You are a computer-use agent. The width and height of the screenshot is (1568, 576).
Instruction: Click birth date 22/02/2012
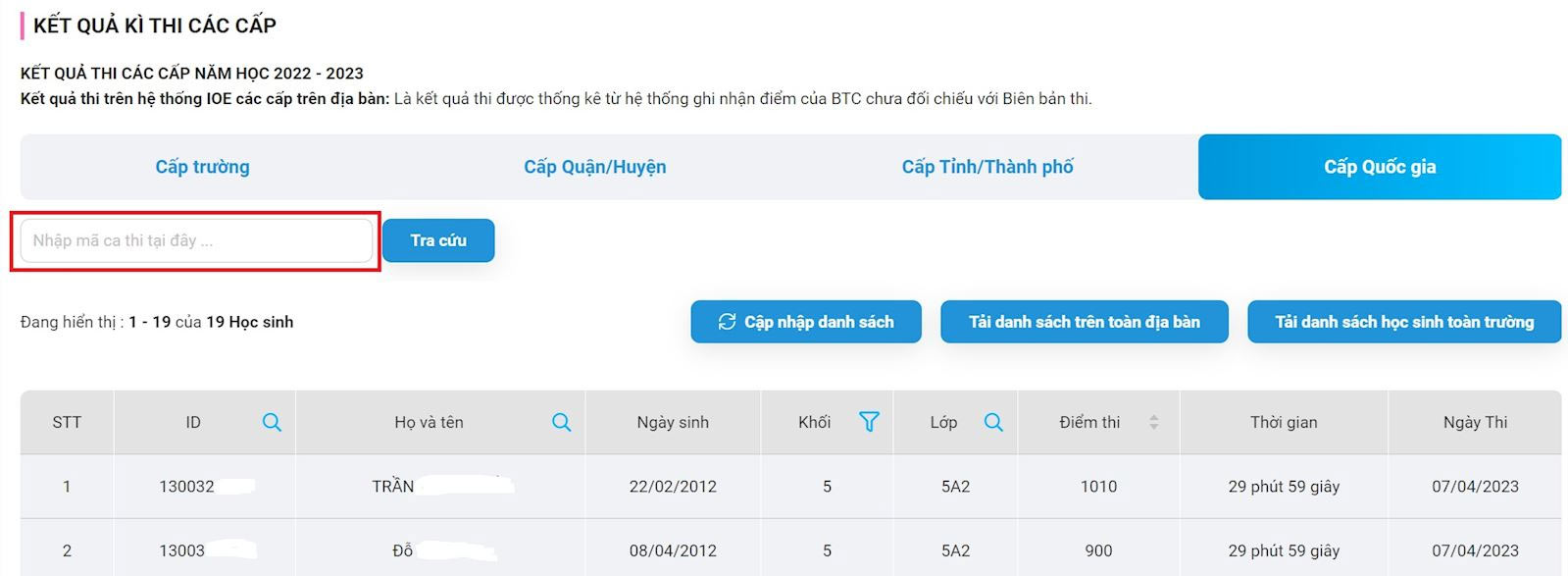[673, 486]
